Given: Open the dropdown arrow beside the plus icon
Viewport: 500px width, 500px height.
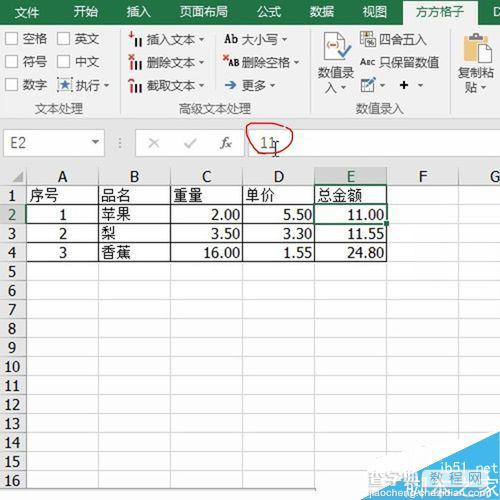Looking at the screenshot, I should [x=420, y=86].
